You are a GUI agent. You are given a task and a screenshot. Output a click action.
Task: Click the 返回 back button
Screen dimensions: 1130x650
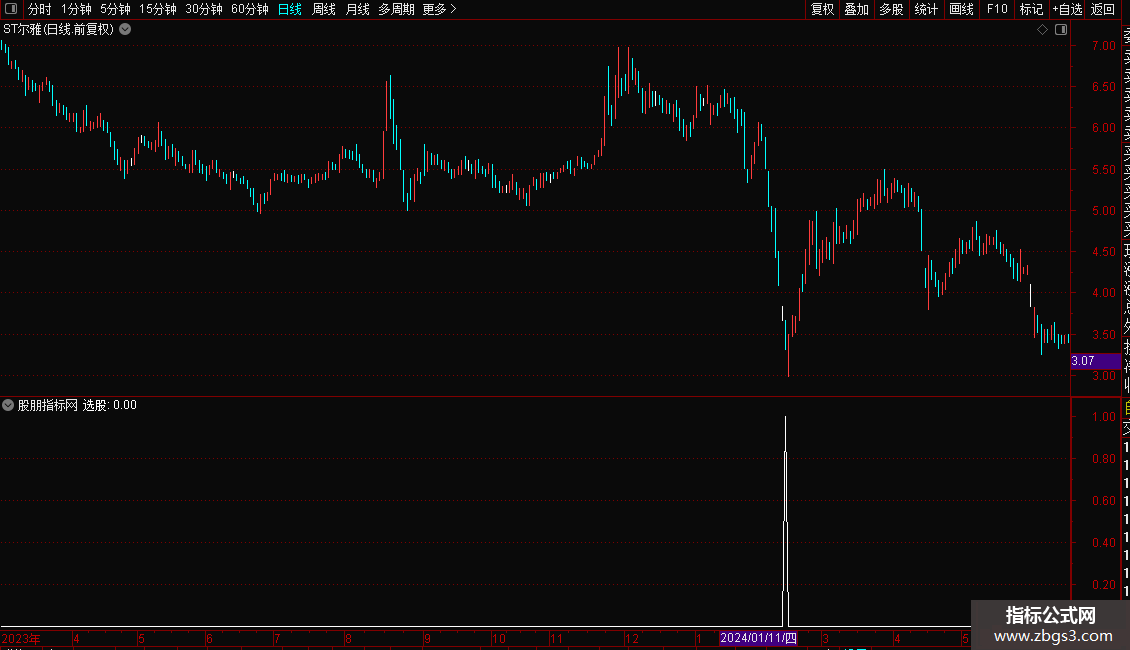click(x=1103, y=9)
